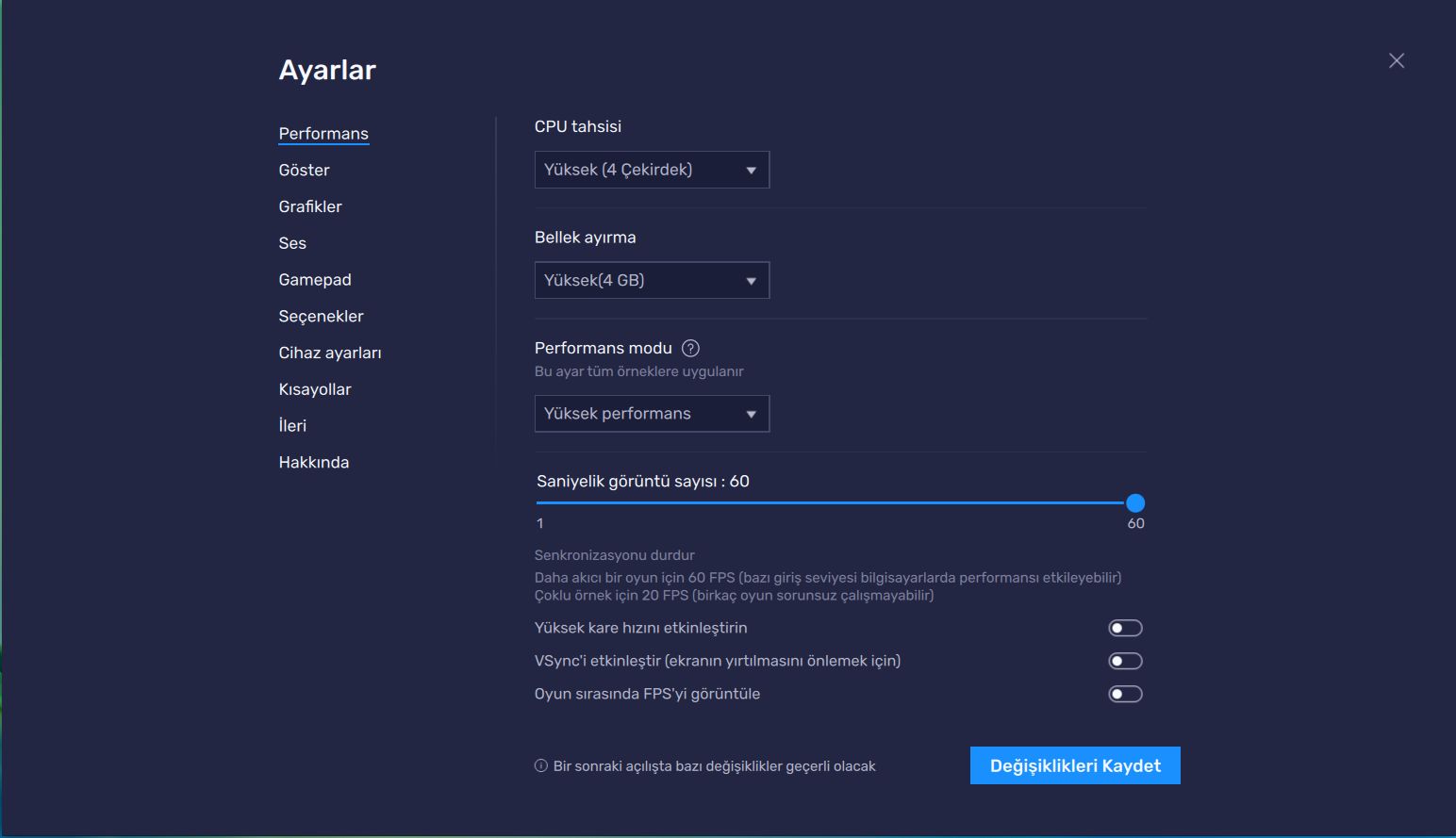This screenshot has width=1456, height=838.
Task: Turn on Oyun sırasında FPS'yi görüntüle
Action: (1125, 694)
